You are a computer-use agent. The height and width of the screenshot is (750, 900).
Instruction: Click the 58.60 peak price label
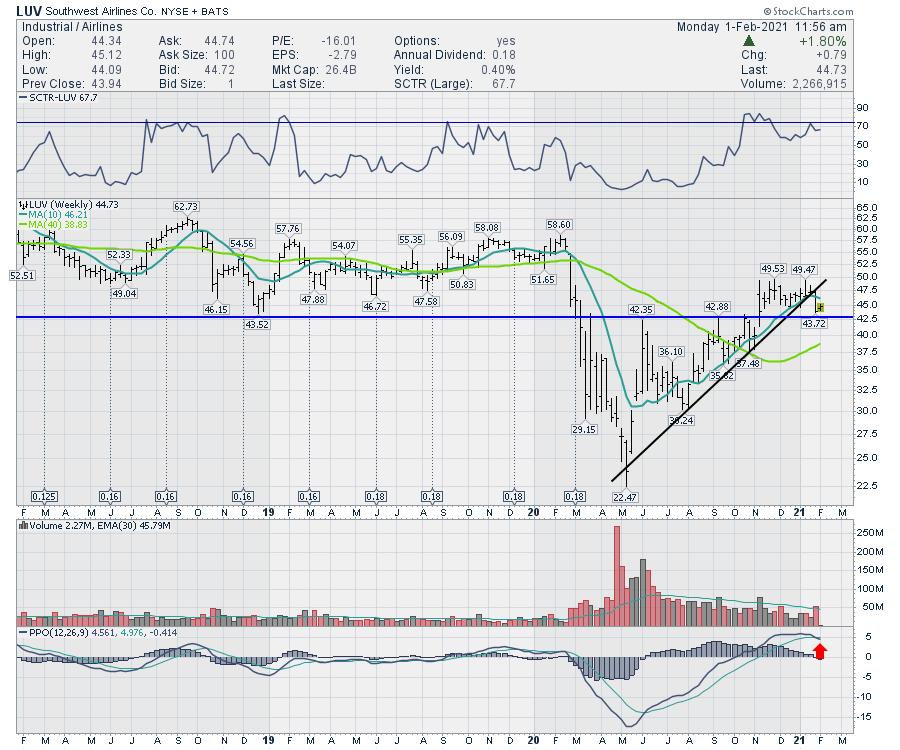[x=558, y=225]
